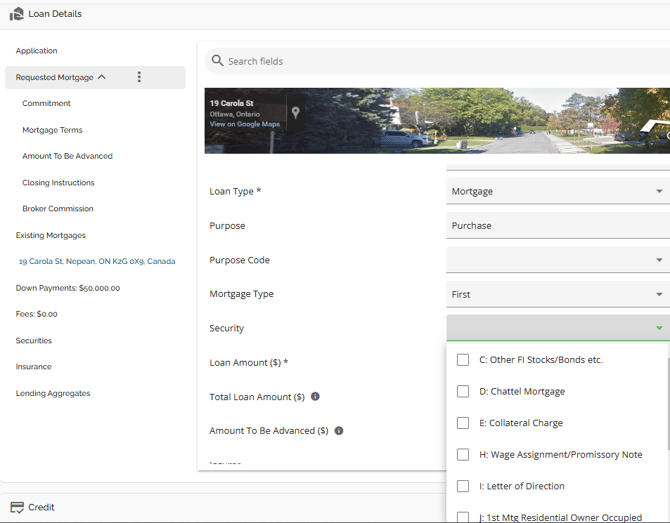670x523 pixels.
Task: Click the search magnifier icon
Action: [215, 61]
